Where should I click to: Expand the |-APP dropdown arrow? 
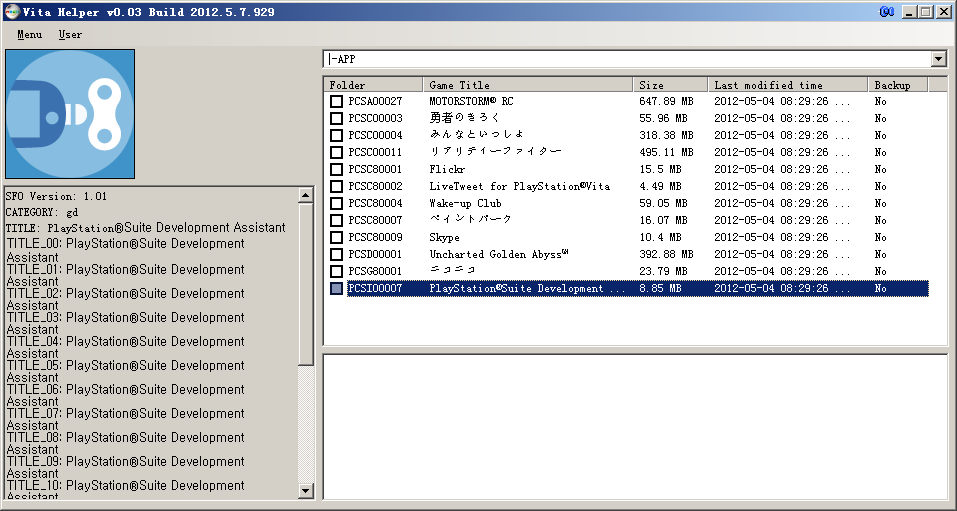pyautogui.click(x=939, y=59)
